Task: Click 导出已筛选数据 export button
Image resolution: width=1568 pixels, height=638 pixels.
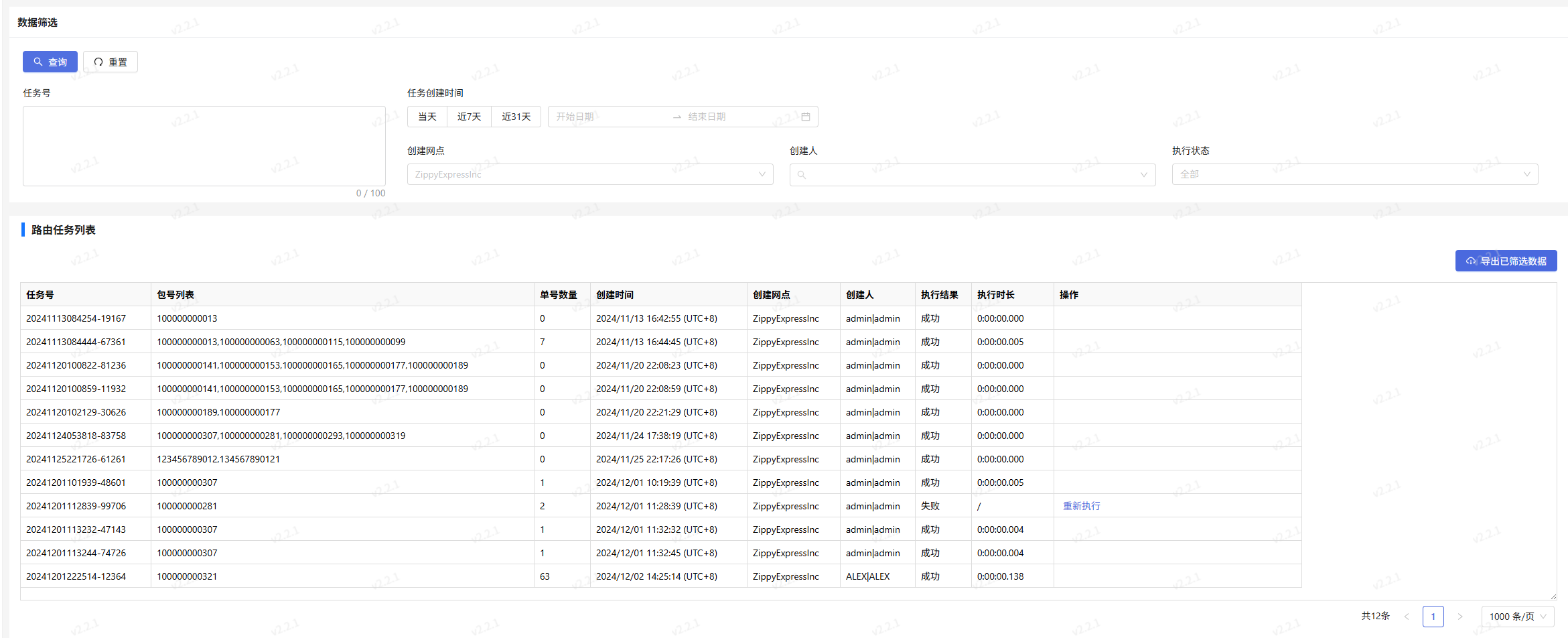Action: [1506, 261]
